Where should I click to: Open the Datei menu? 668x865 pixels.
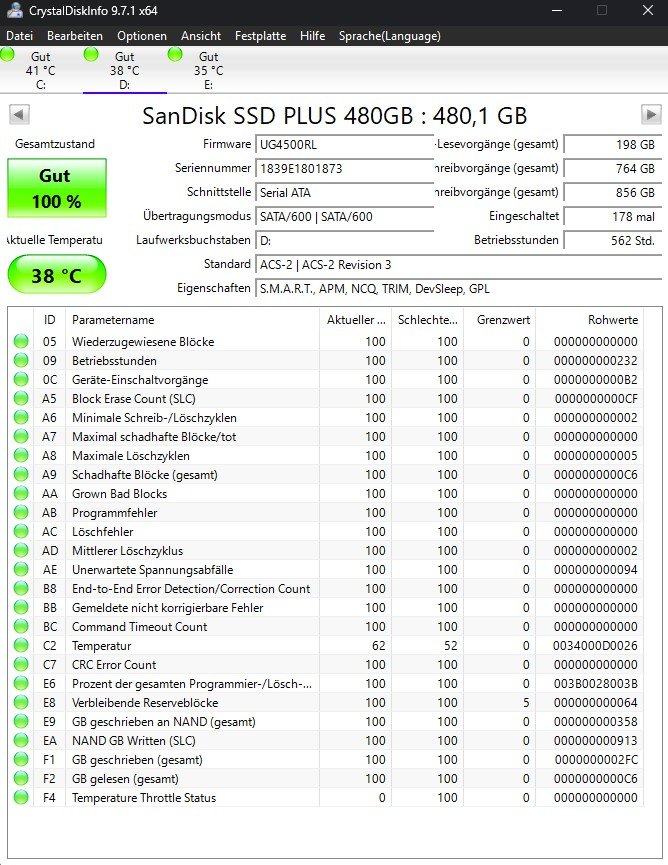(x=19, y=36)
